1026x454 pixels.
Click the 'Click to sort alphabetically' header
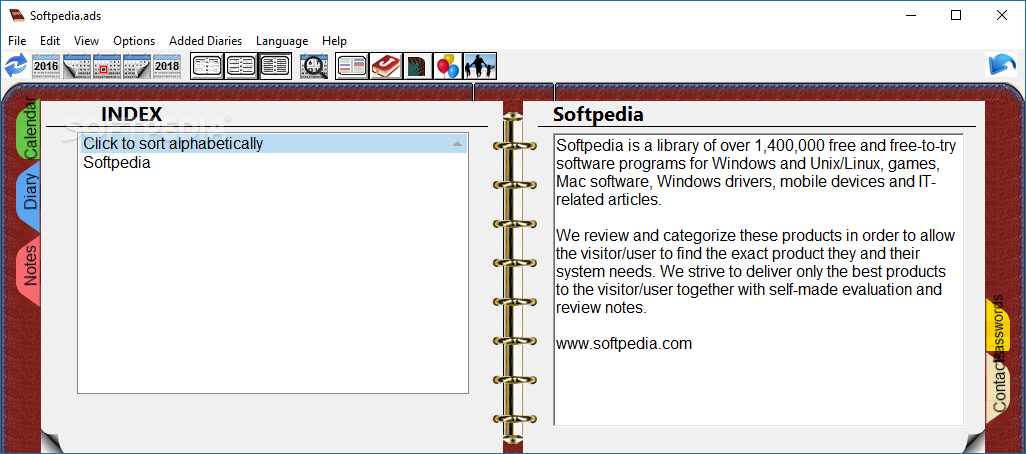274,143
